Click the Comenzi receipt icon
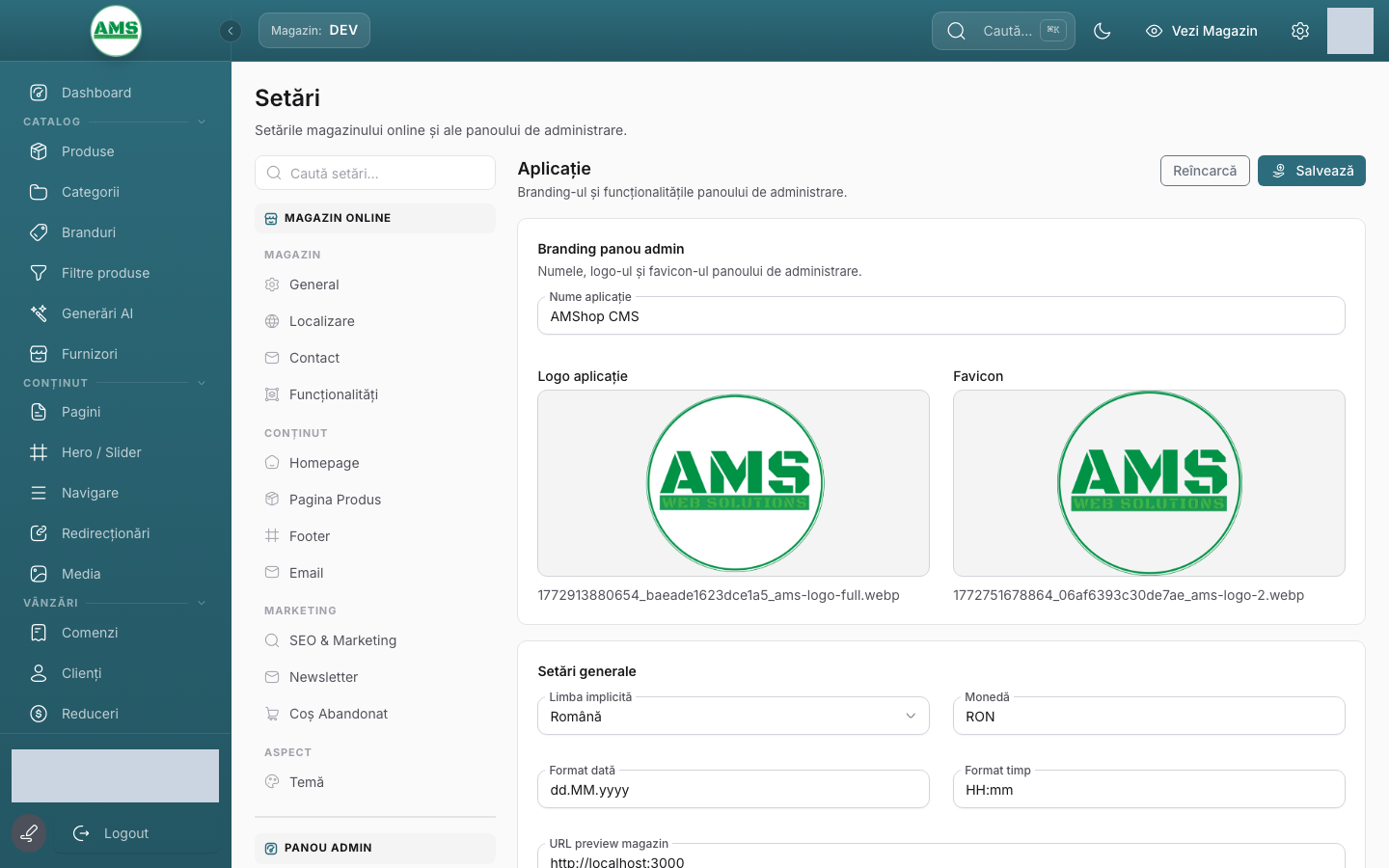 pos(39,633)
